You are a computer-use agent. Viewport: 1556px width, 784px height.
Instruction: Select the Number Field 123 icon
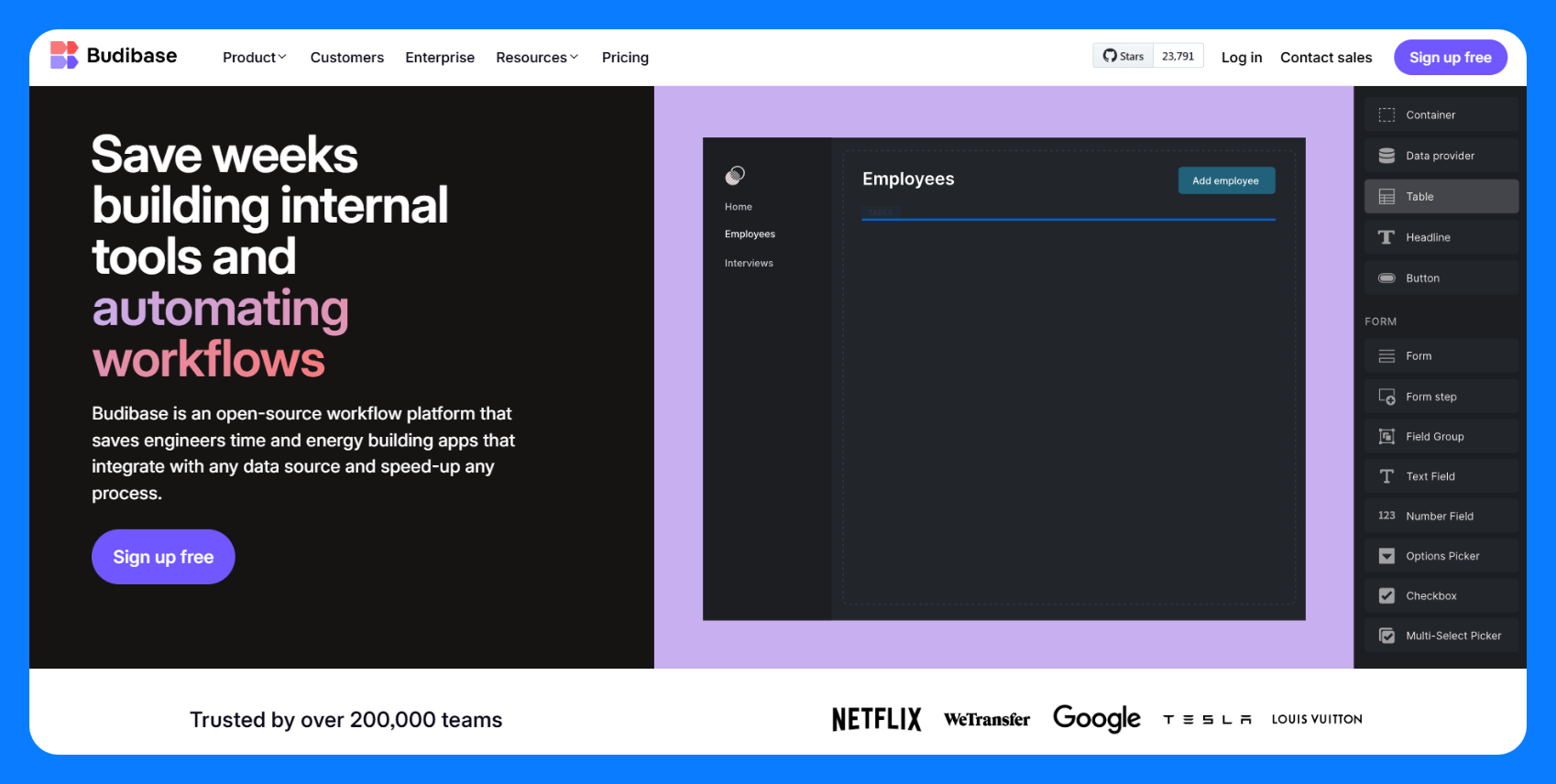coord(1386,516)
